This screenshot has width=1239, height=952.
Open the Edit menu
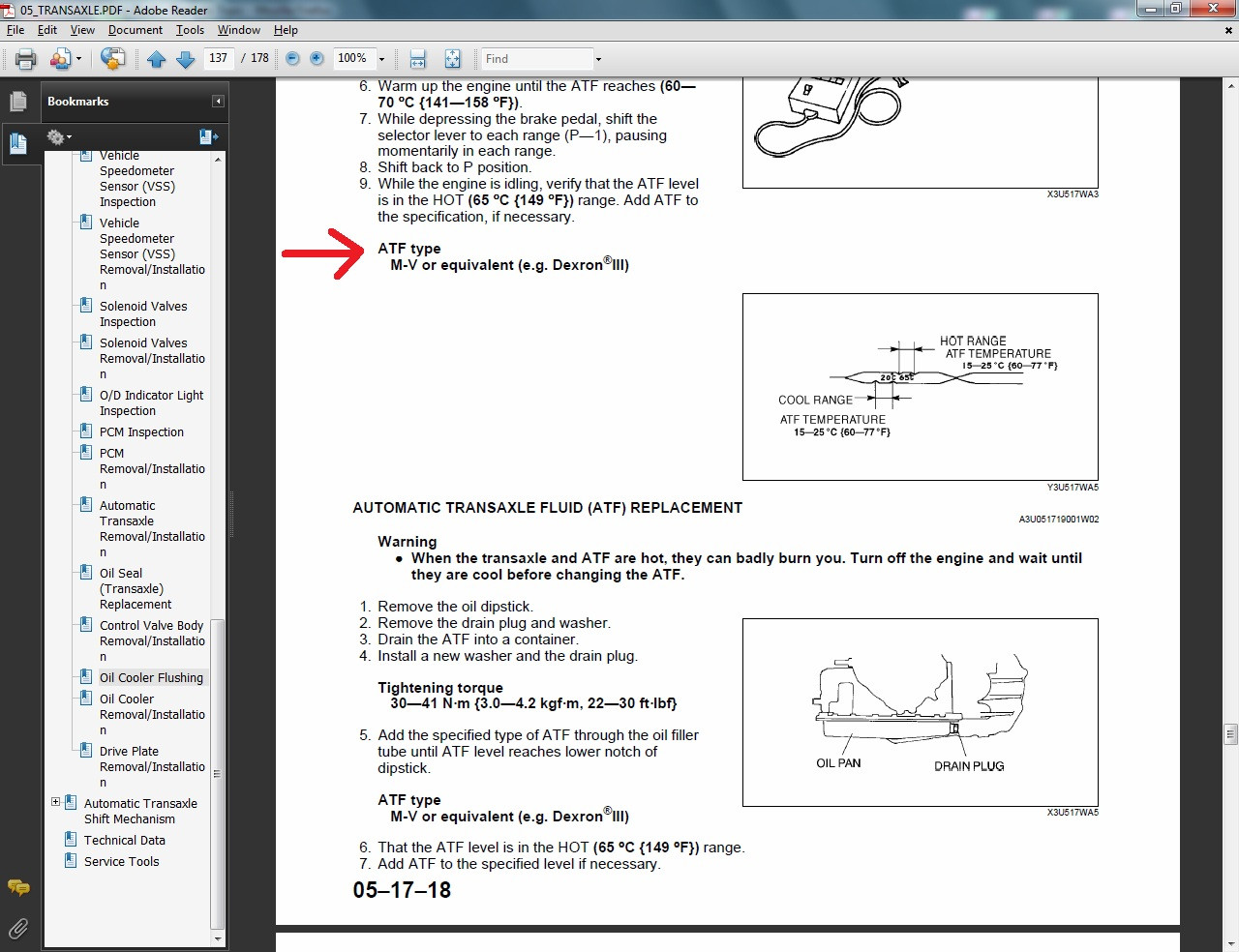click(47, 30)
